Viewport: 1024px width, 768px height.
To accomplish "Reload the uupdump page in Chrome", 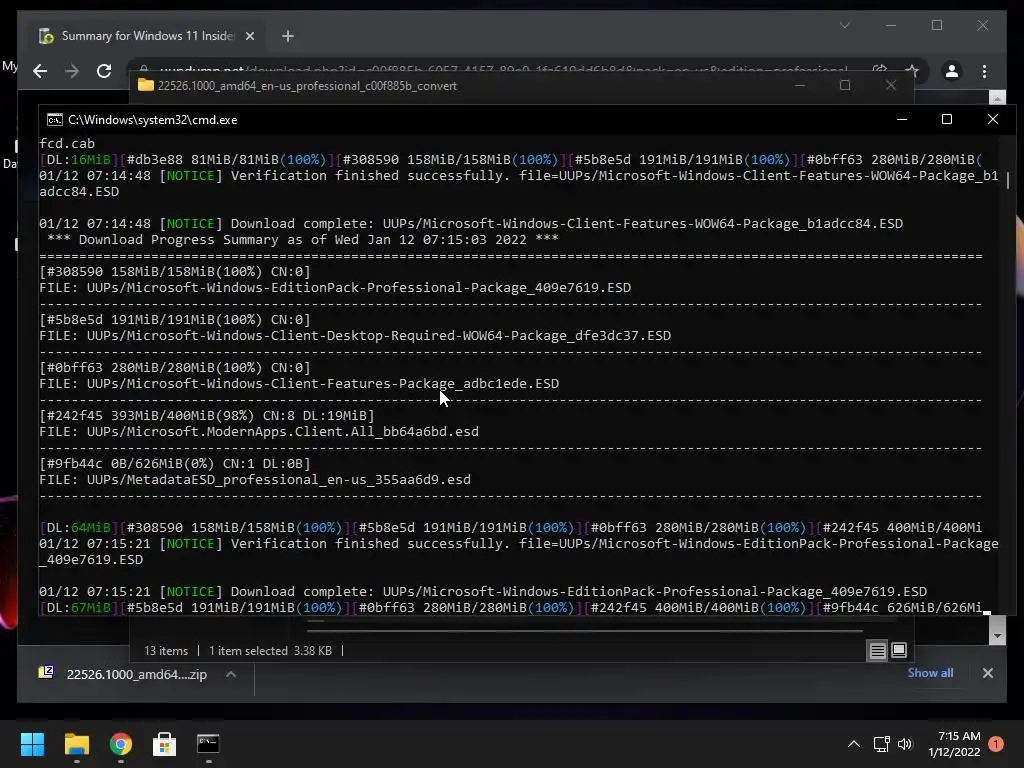I will tap(104, 71).
